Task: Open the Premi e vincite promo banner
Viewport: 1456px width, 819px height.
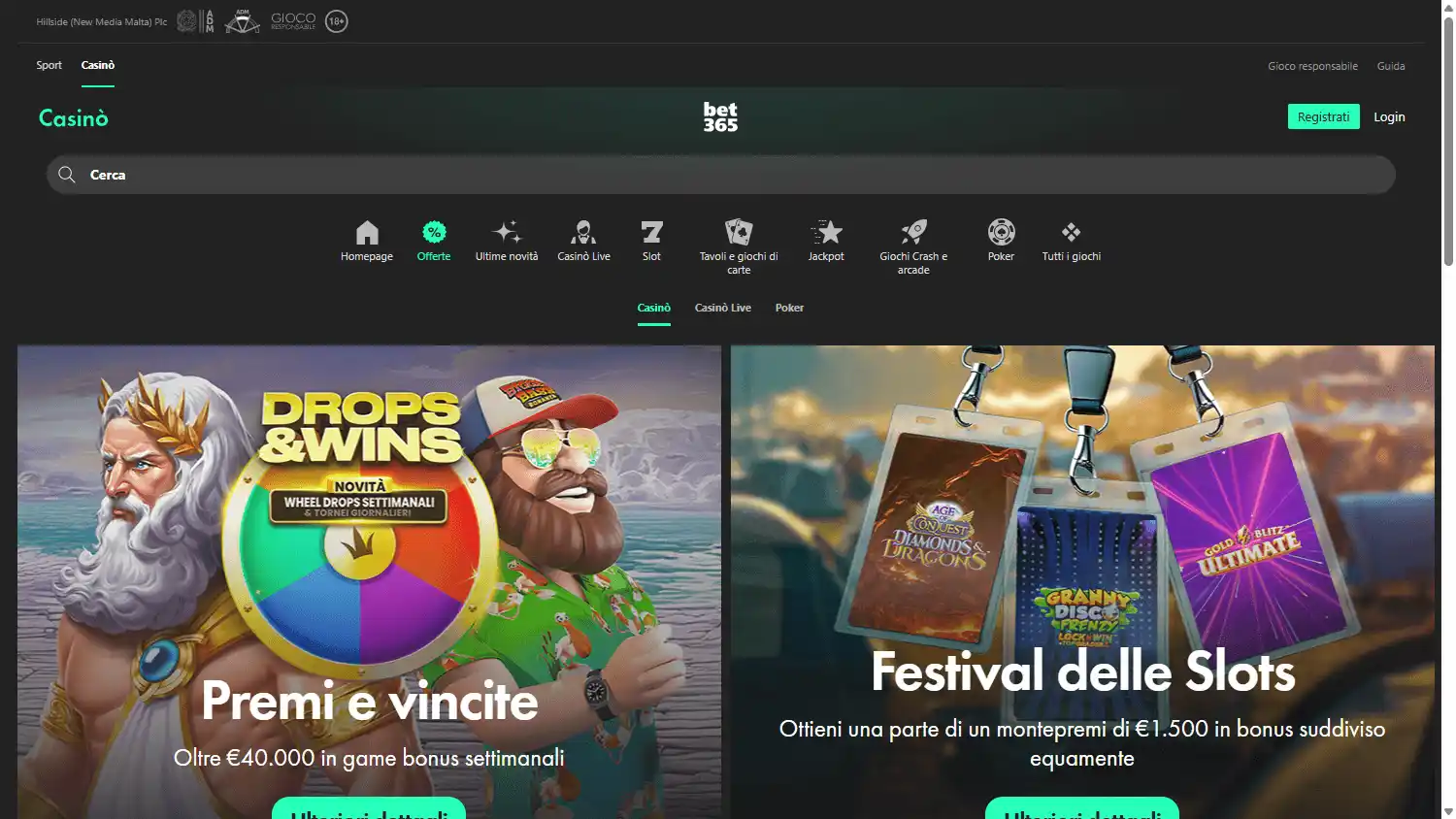Action: pos(369,582)
